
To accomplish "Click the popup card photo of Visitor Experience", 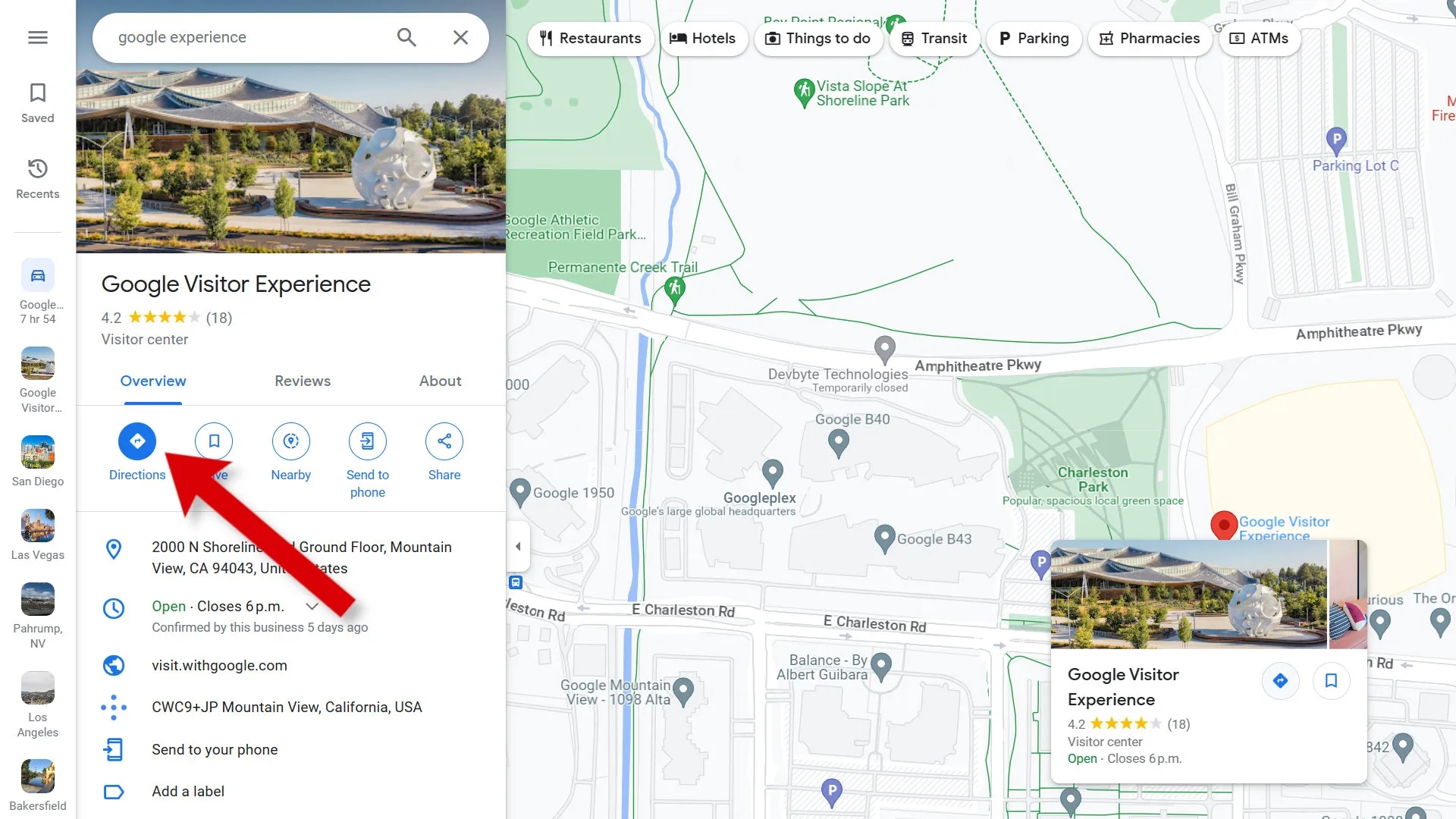I will coord(1189,594).
